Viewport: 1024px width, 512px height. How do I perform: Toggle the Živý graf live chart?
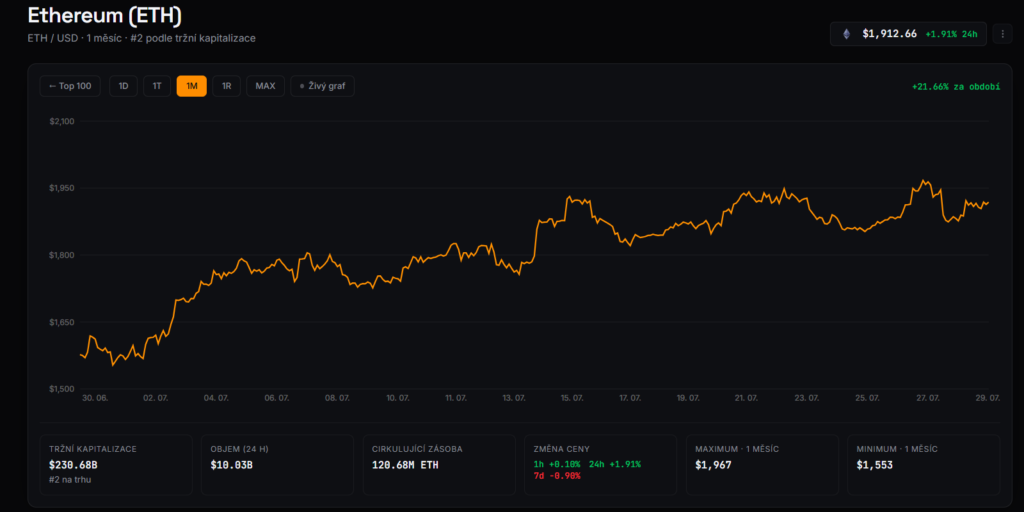tap(323, 86)
